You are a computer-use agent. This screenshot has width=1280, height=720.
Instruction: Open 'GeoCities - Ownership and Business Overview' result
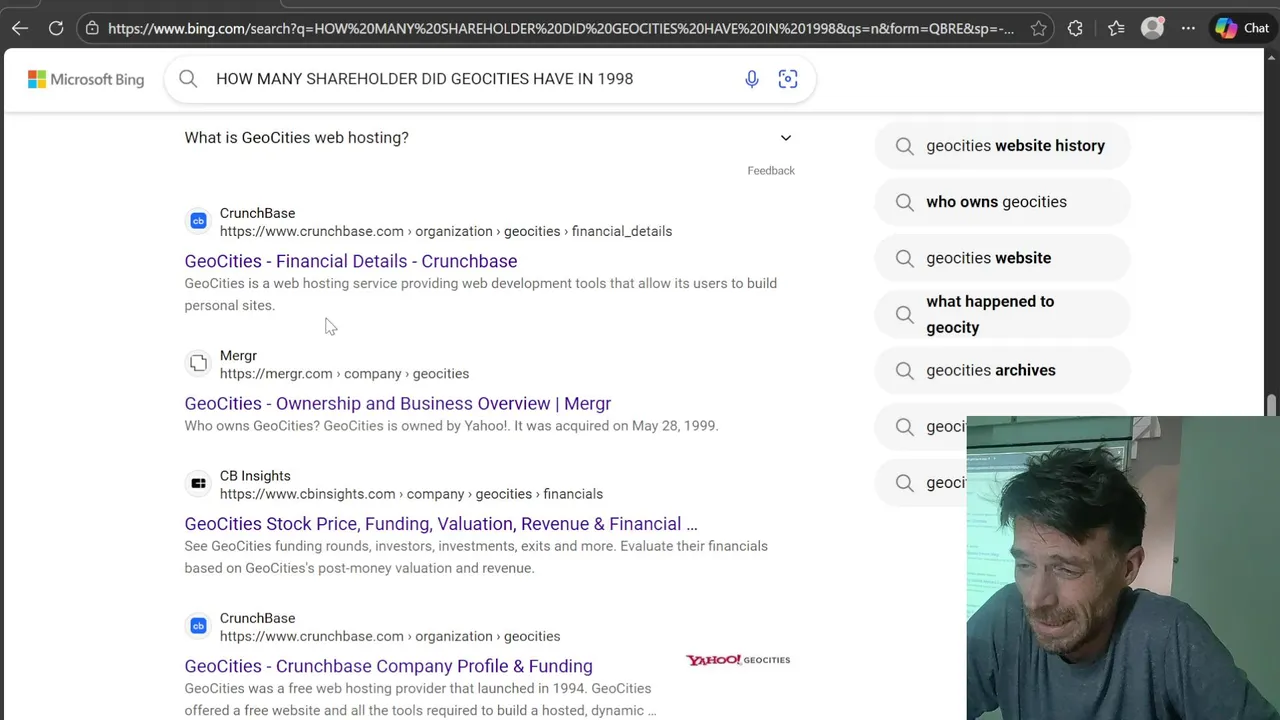tap(397, 403)
